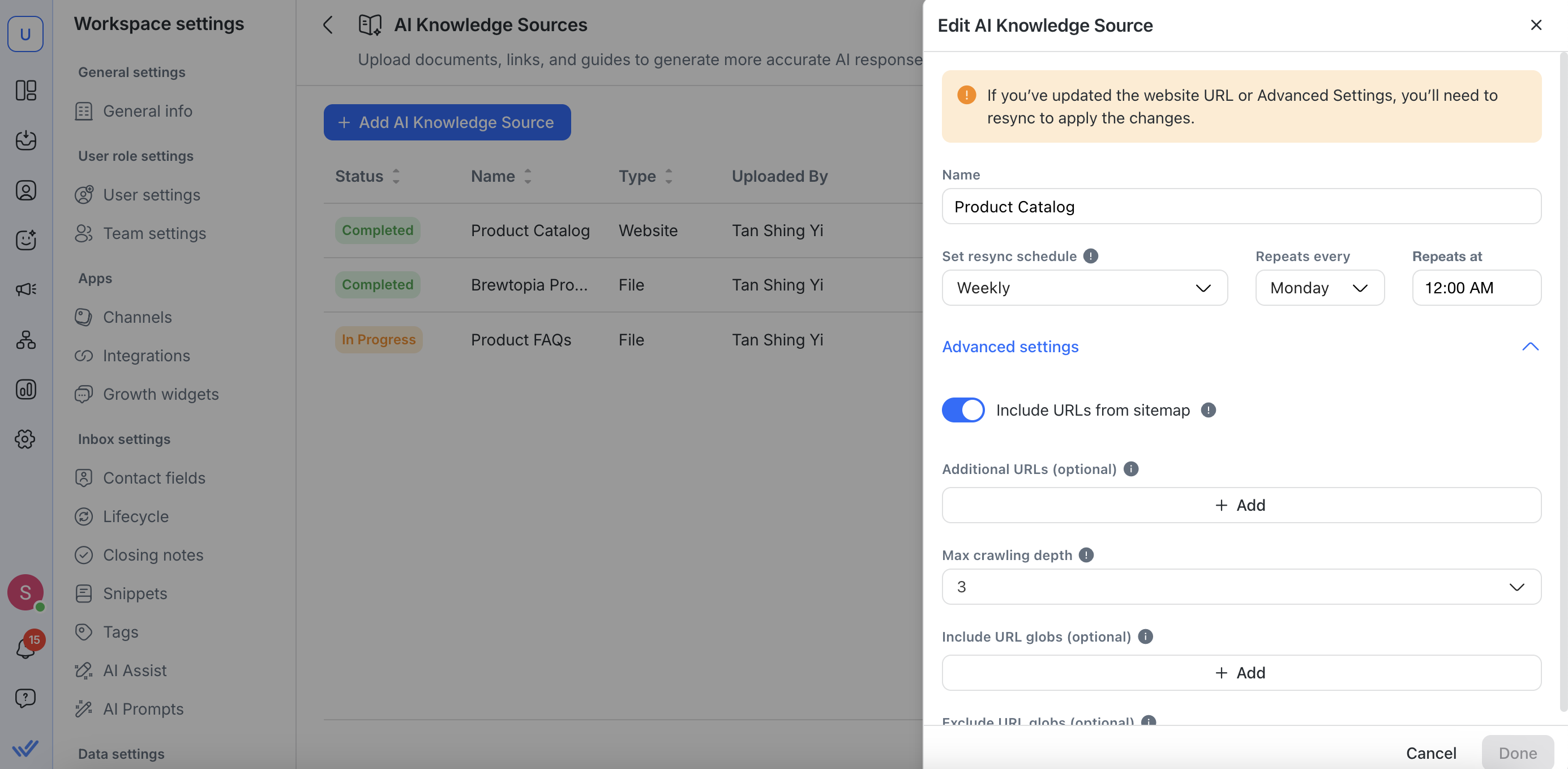Click the sitemap info icon
1568x769 pixels.
coord(1207,410)
